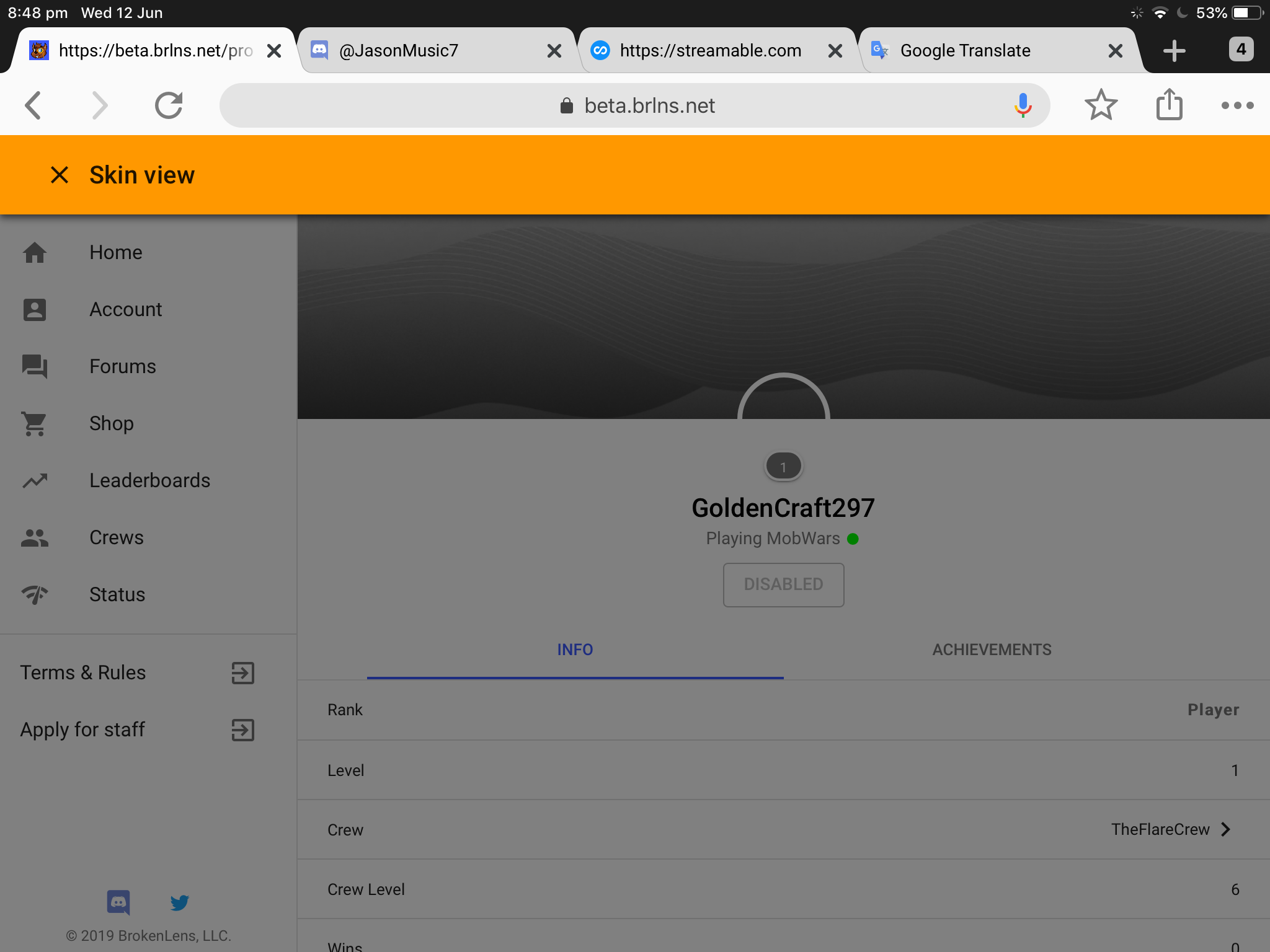This screenshot has width=1270, height=952.
Task: Open the Twitter link in sidebar footer
Action: click(x=180, y=902)
